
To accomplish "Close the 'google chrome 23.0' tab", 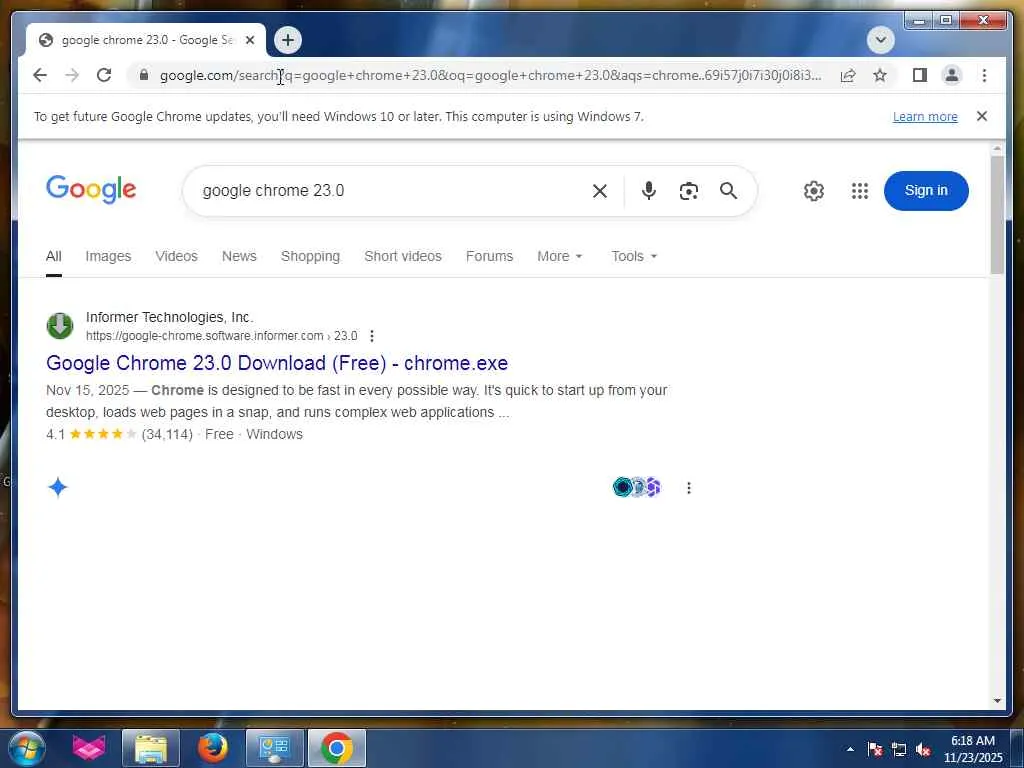I will (249, 40).
